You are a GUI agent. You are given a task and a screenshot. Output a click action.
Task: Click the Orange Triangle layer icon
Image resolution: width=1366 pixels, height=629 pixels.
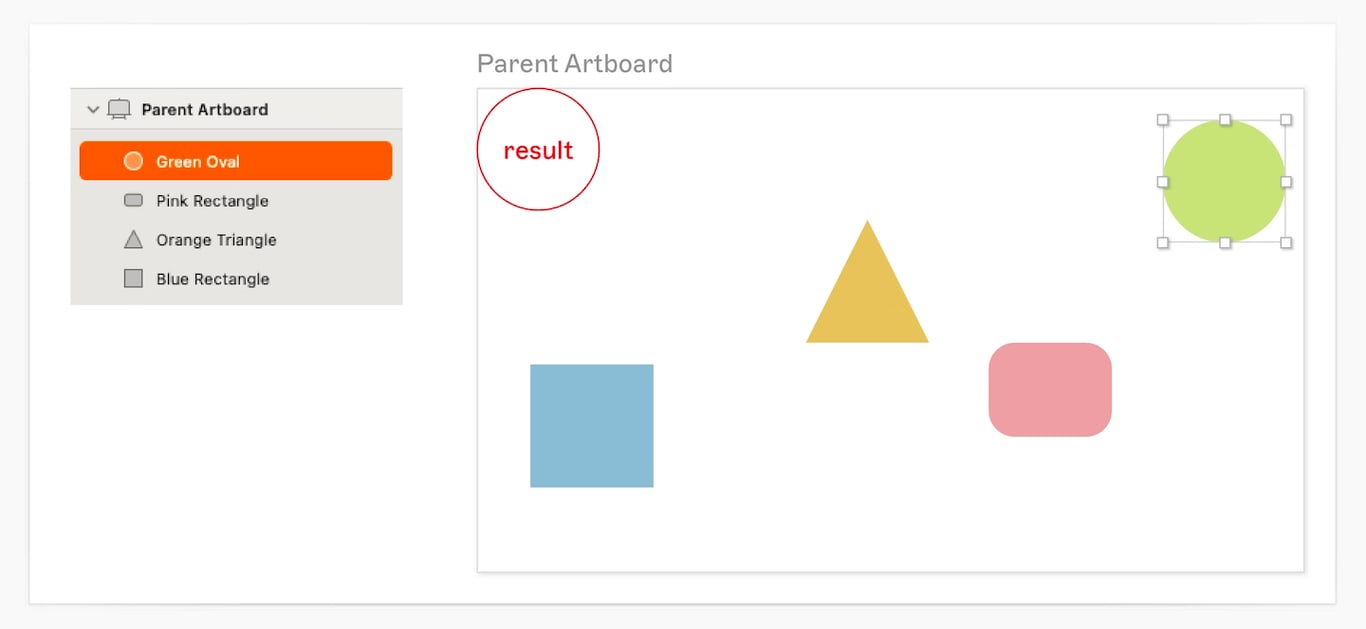pyautogui.click(x=133, y=240)
